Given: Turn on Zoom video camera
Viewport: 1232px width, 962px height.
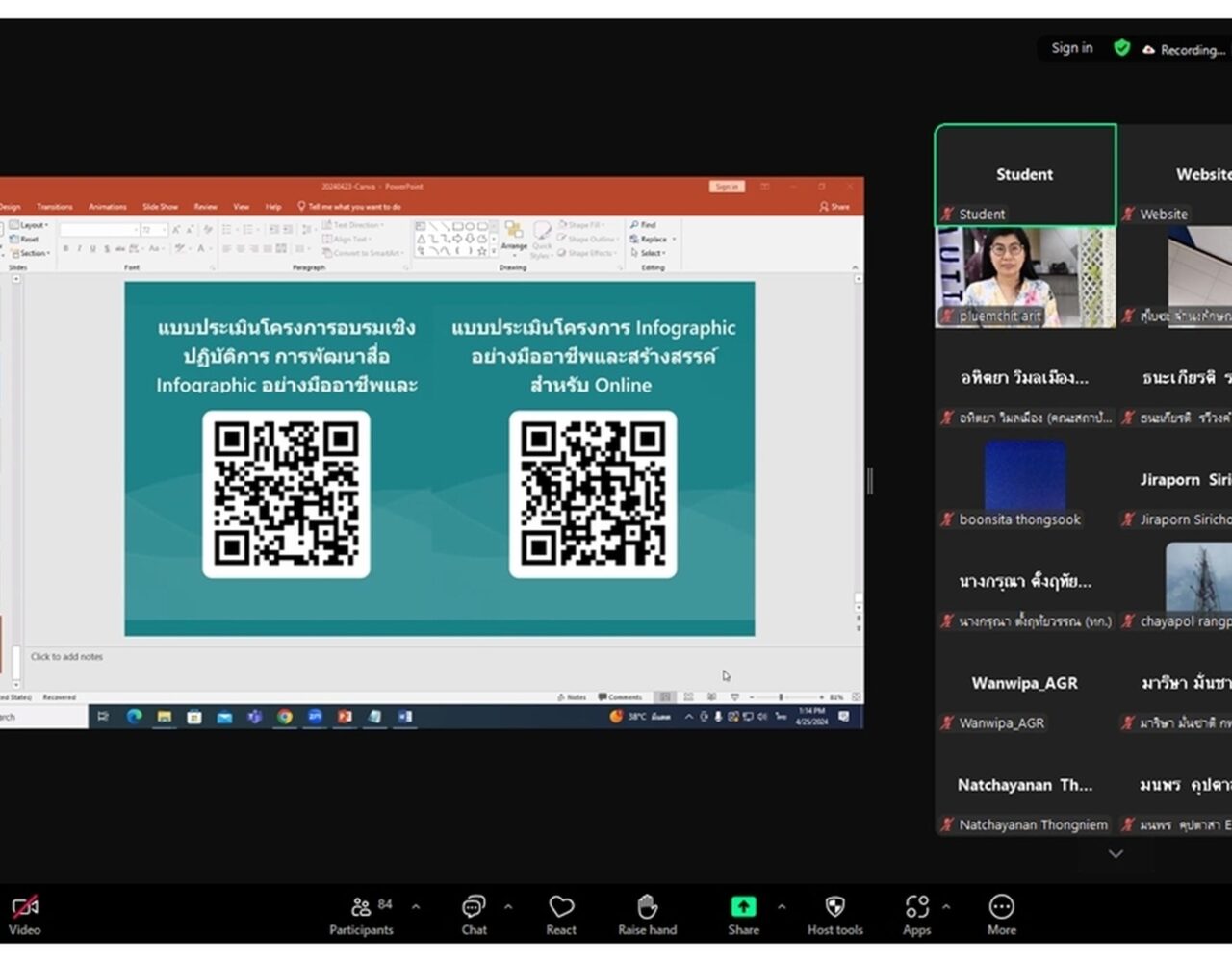Looking at the screenshot, I should (x=24, y=916).
